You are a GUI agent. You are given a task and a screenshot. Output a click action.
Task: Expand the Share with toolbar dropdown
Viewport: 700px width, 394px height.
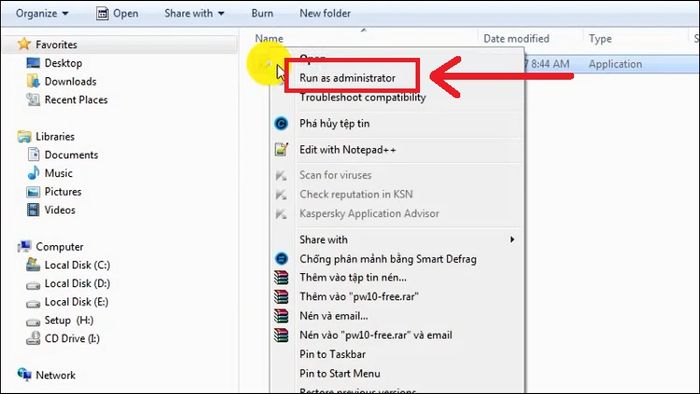[194, 13]
